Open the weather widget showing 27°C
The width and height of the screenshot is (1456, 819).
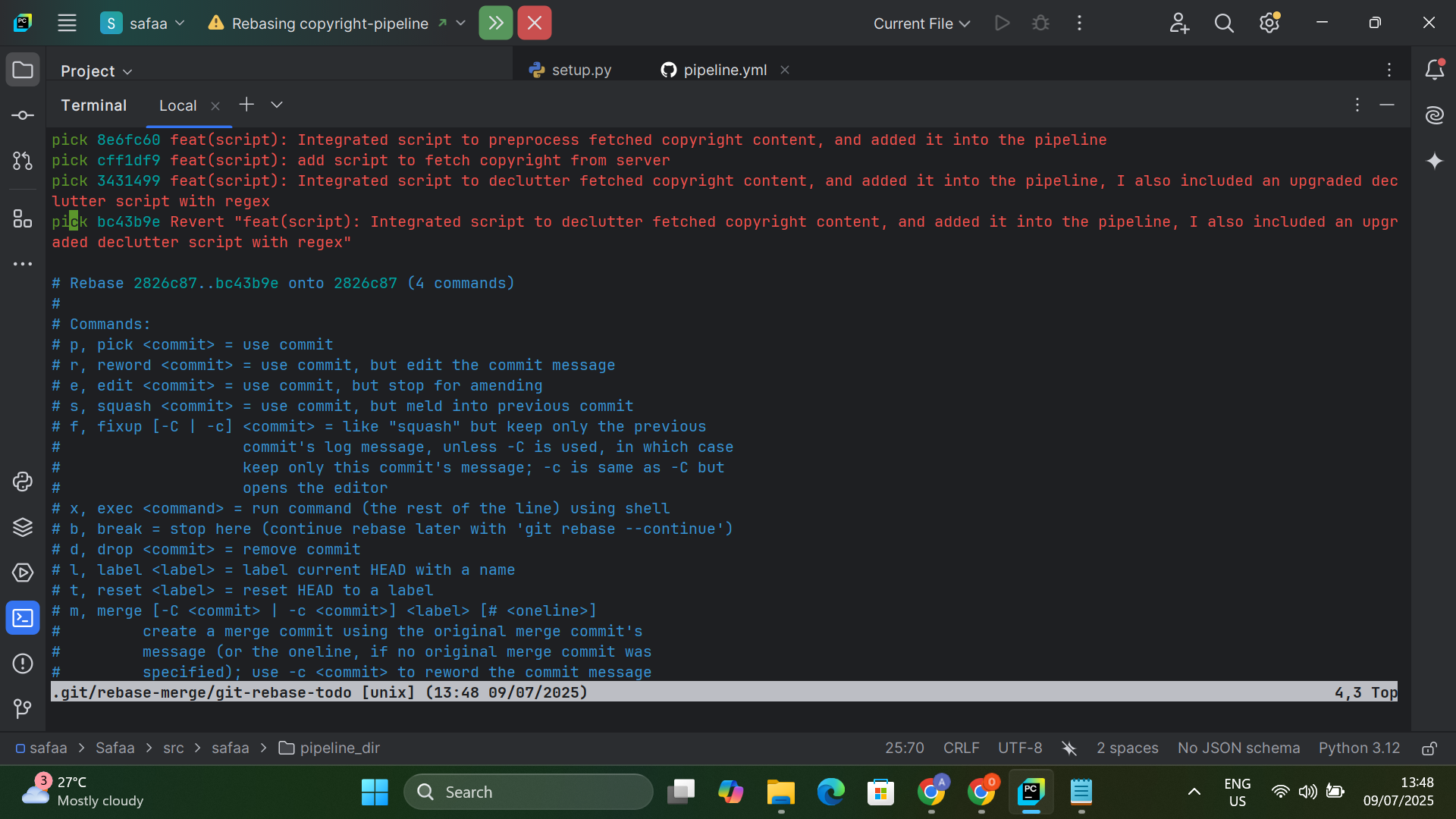click(x=82, y=792)
